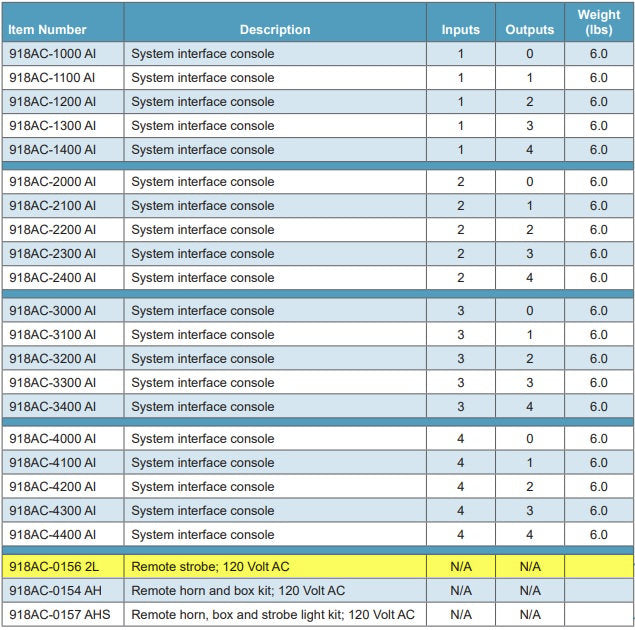Select the Outputs column header
This screenshot has height=630, width=635.
(x=529, y=30)
